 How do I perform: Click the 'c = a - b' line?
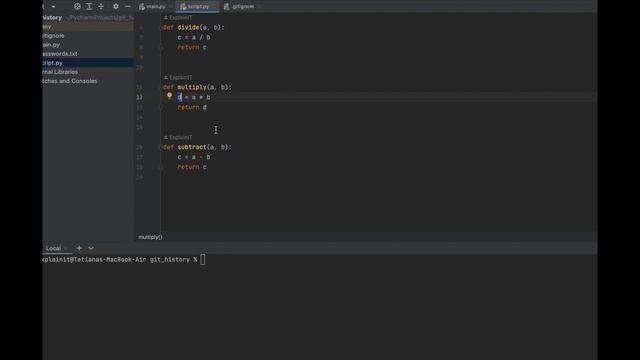[194, 157]
